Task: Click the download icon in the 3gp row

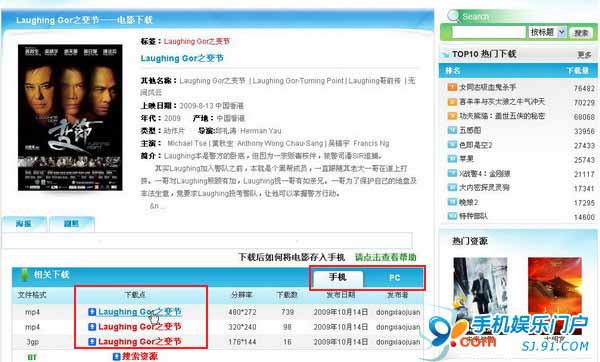Action: pyautogui.click(x=92, y=341)
